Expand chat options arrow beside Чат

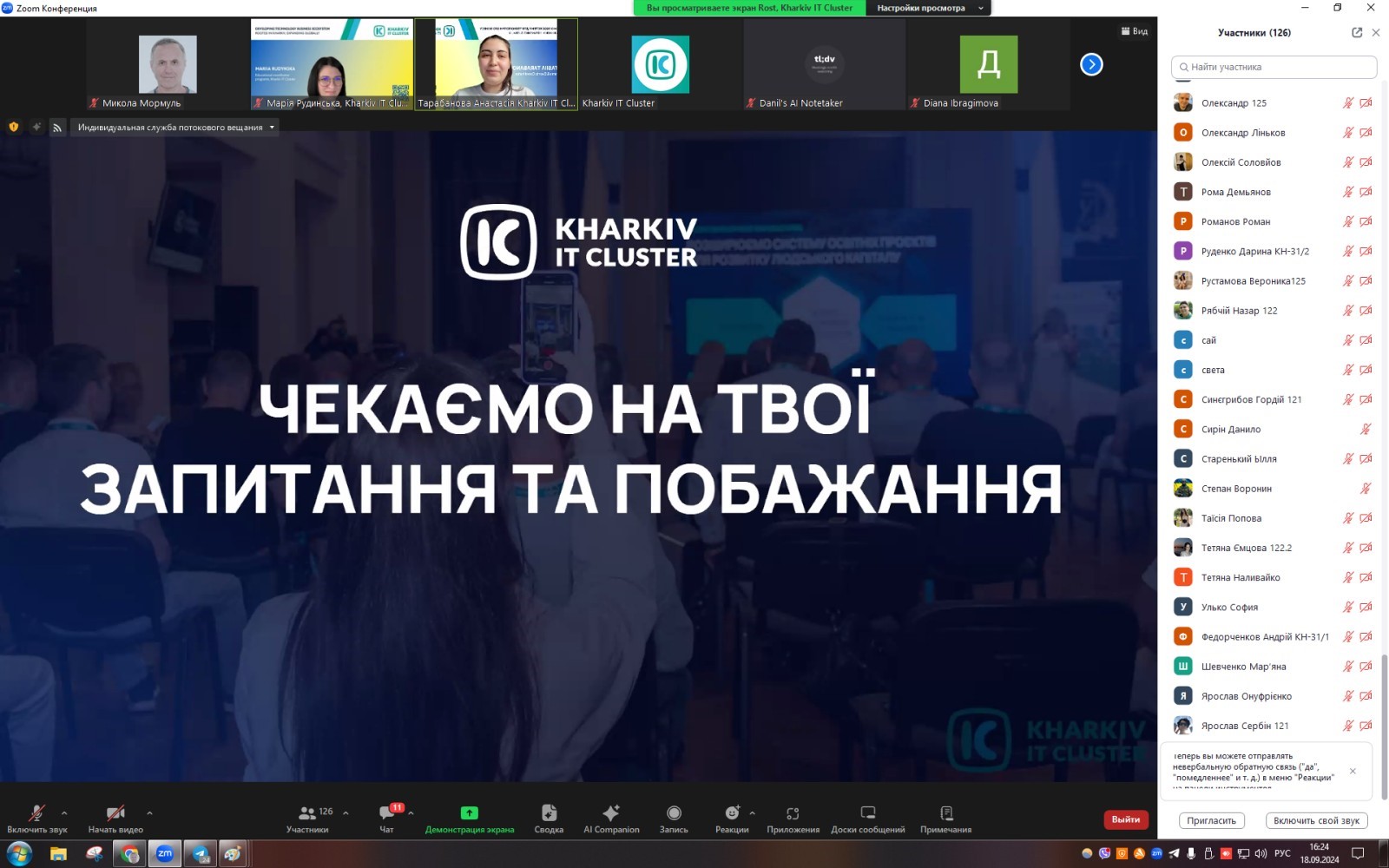411,813
